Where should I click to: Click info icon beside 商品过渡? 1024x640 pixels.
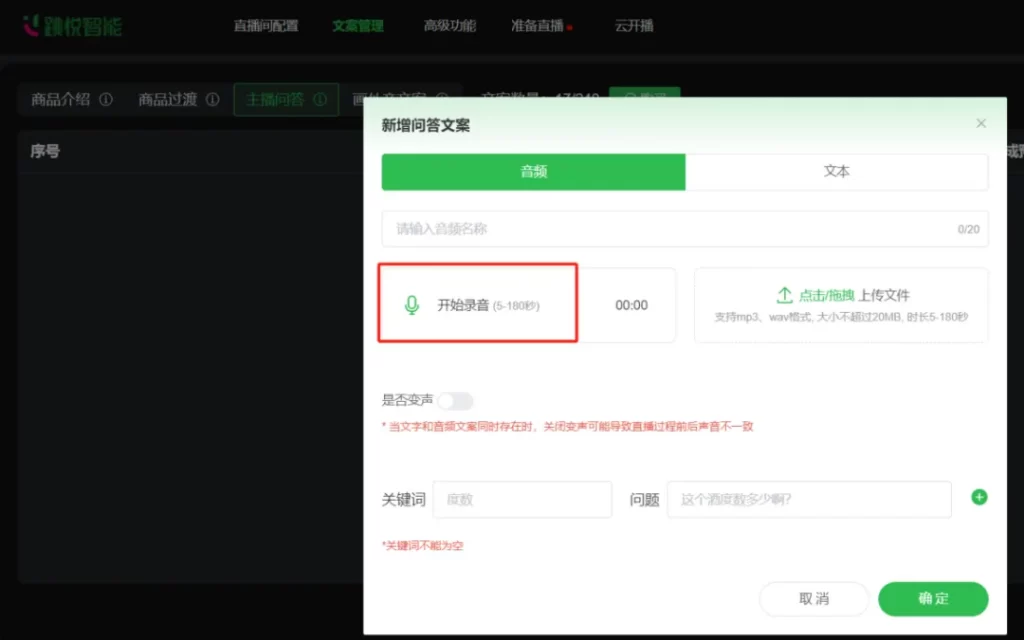point(213,99)
